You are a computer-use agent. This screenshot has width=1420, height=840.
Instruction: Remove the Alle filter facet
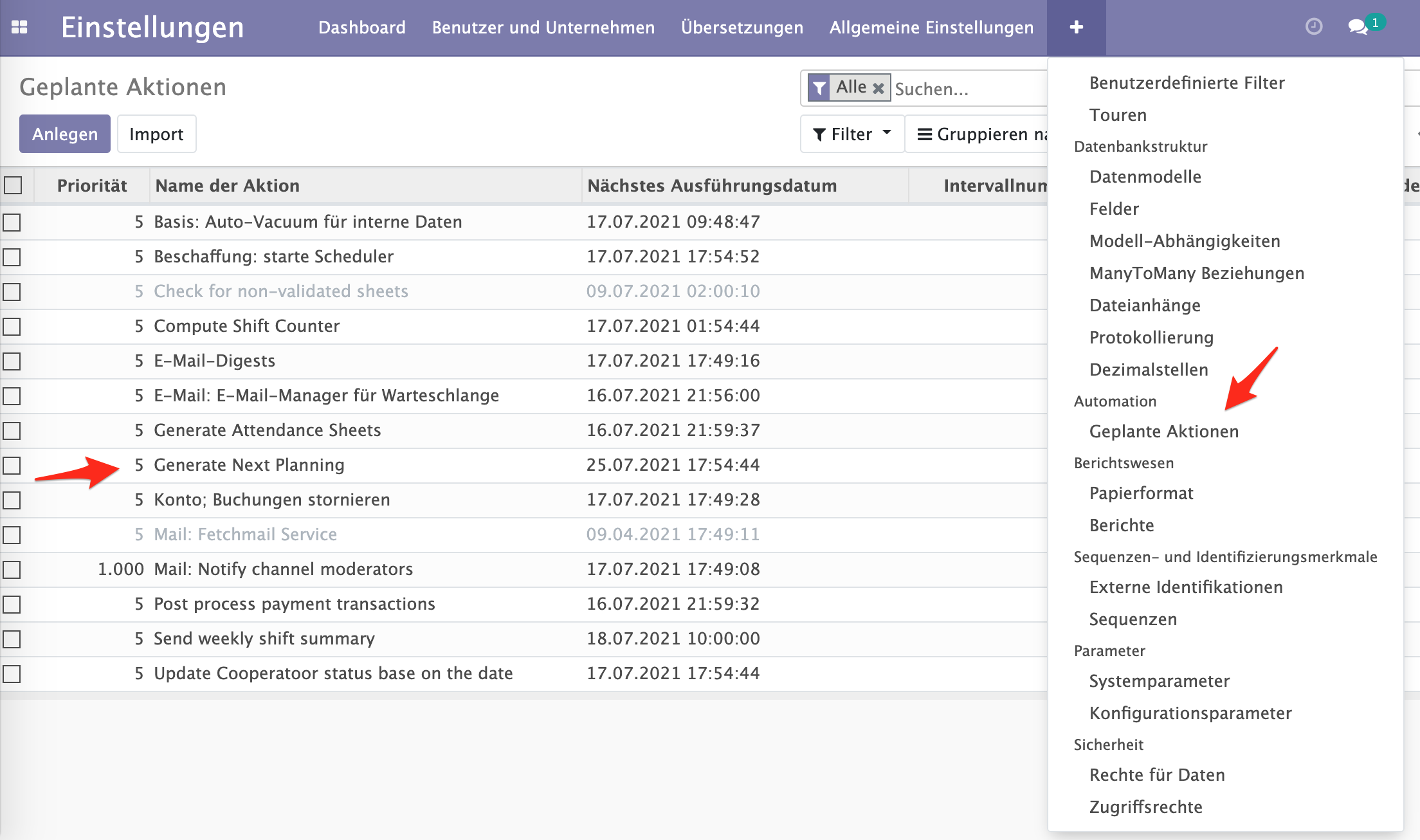(878, 88)
